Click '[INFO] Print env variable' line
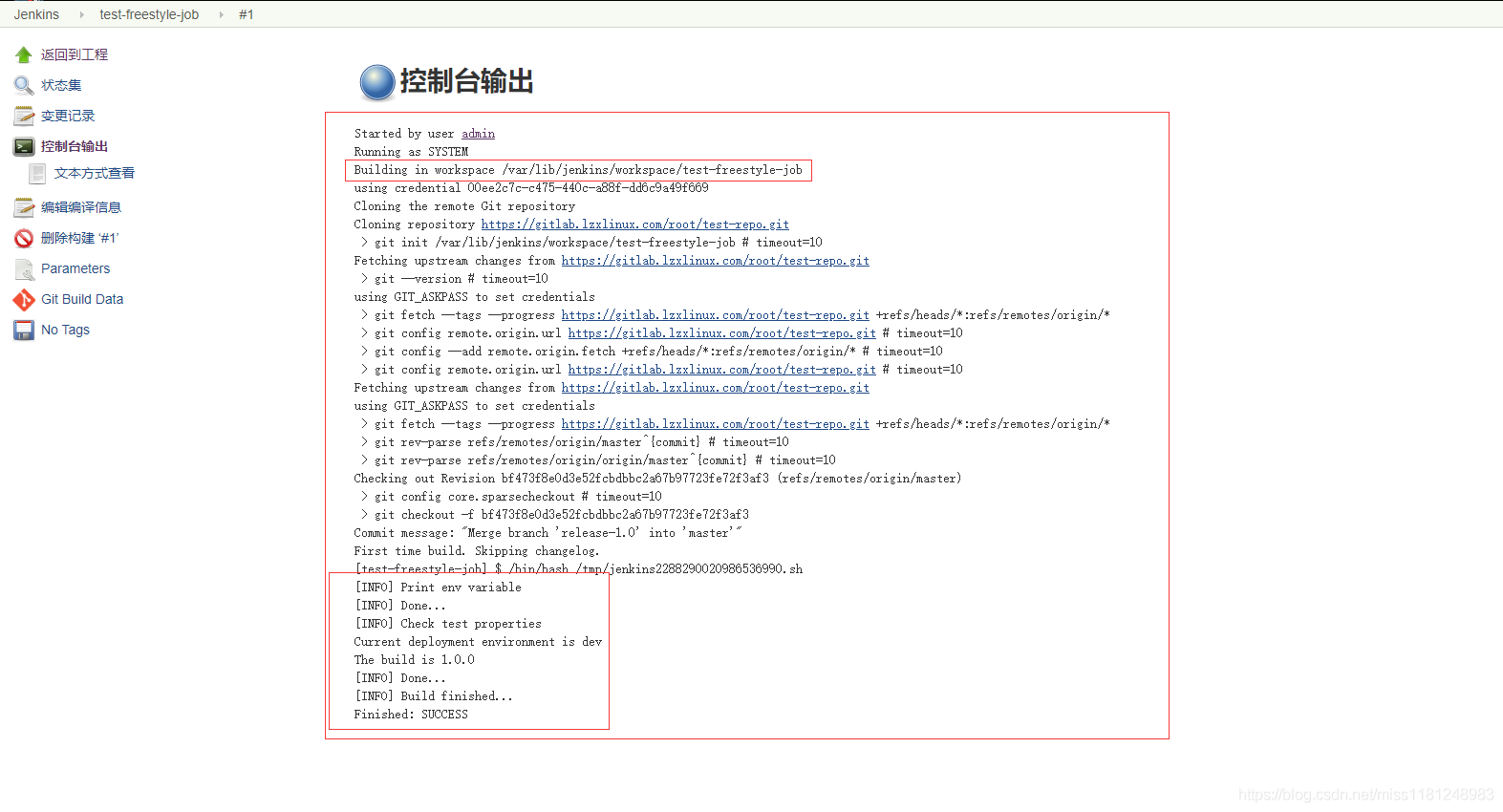This screenshot has width=1503, height=812. pos(439,588)
